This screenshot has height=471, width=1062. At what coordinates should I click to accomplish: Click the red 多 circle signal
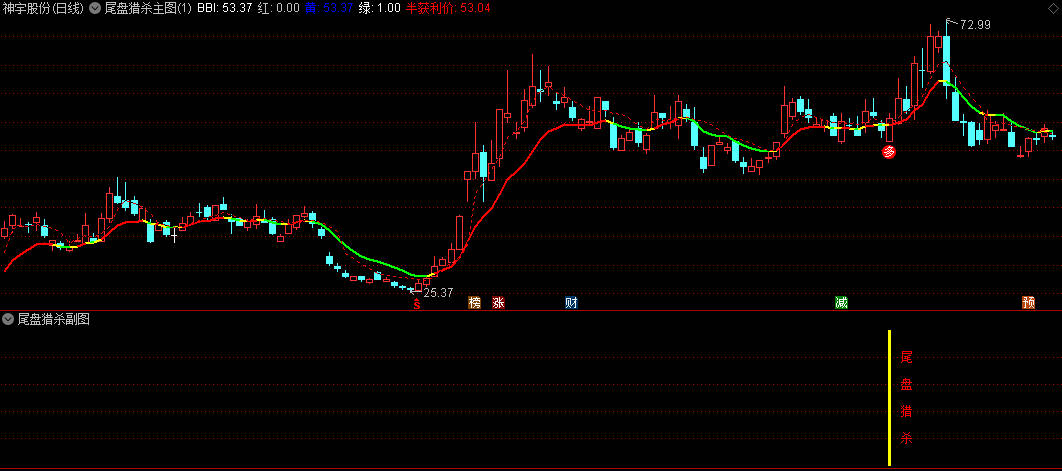coord(889,152)
